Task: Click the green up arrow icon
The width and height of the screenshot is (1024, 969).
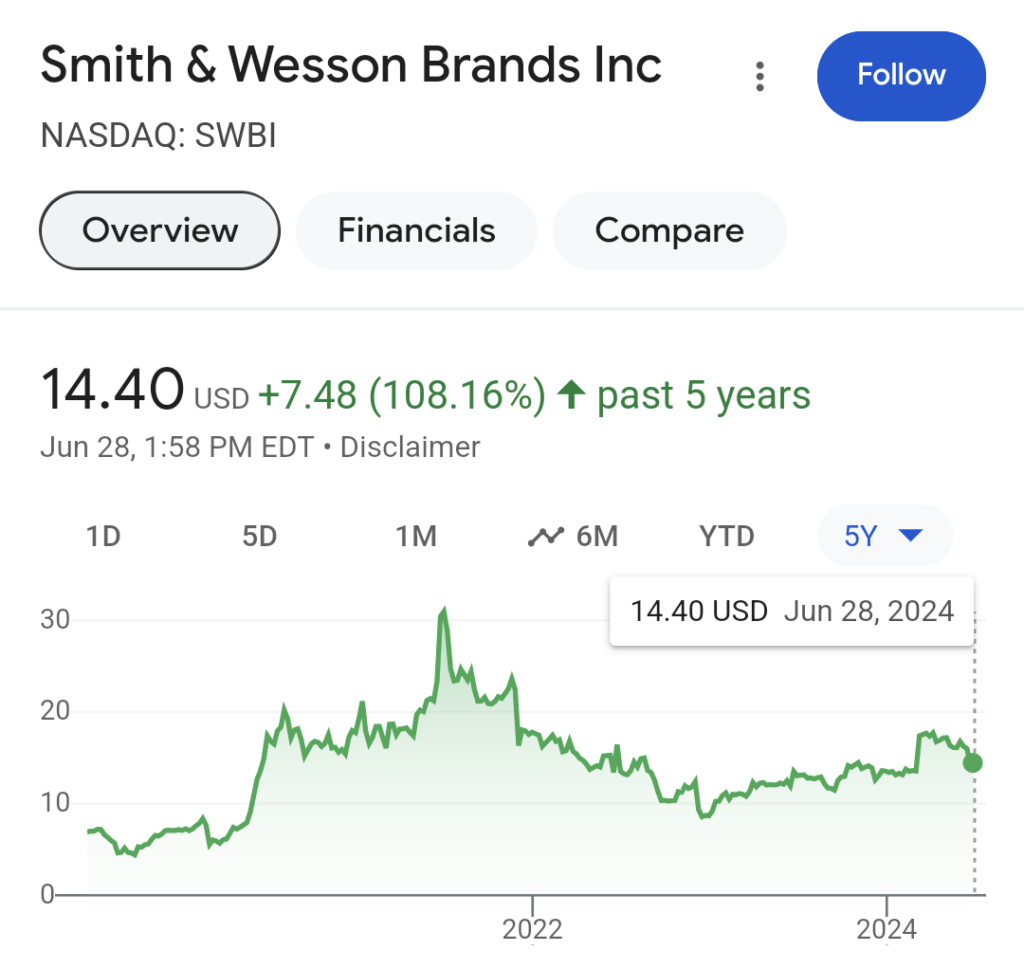Action: tap(571, 396)
